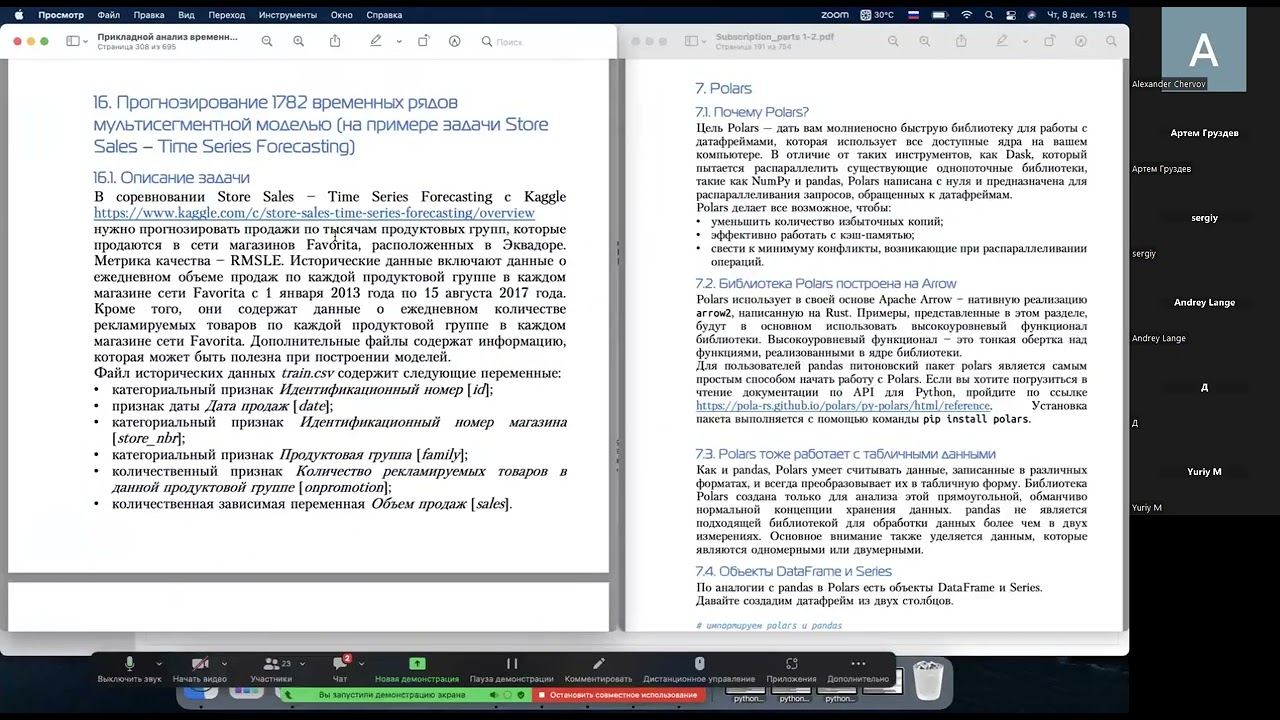Click Остановить совместное использование stop share
Viewport: 1280px width, 720px height.
[x=617, y=694]
